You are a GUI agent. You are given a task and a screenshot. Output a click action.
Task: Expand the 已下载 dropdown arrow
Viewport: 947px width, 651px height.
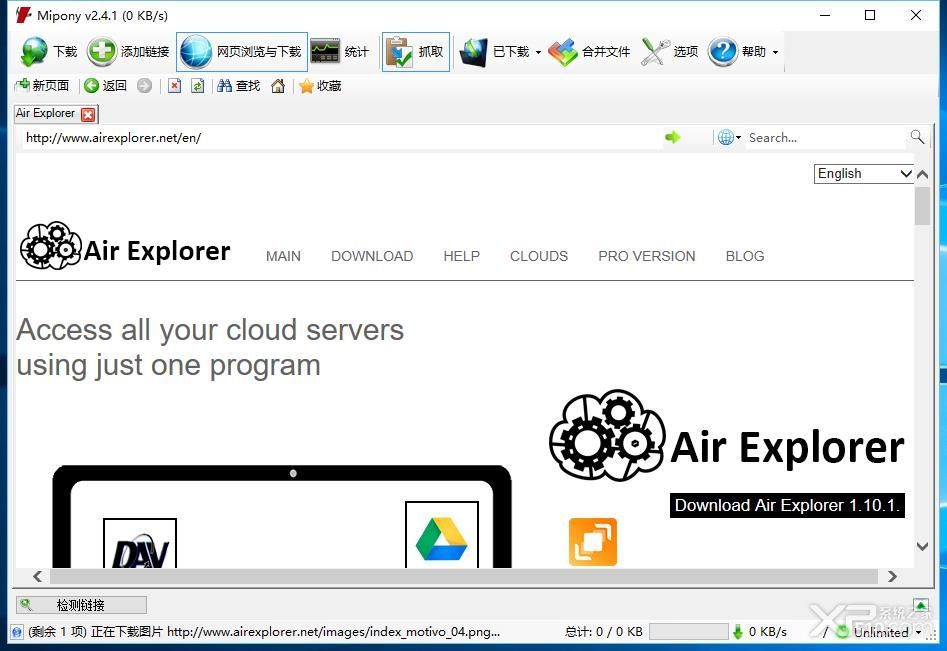[x=538, y=53]
